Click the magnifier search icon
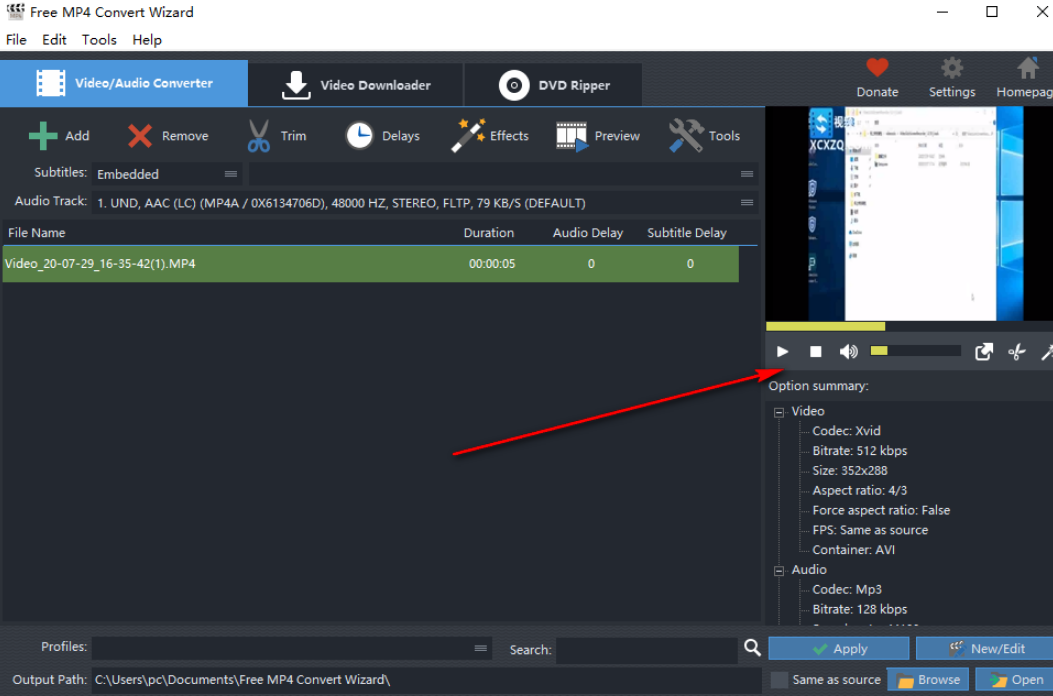This screenshot has width=1053, height=696. (x=752, y=648)
